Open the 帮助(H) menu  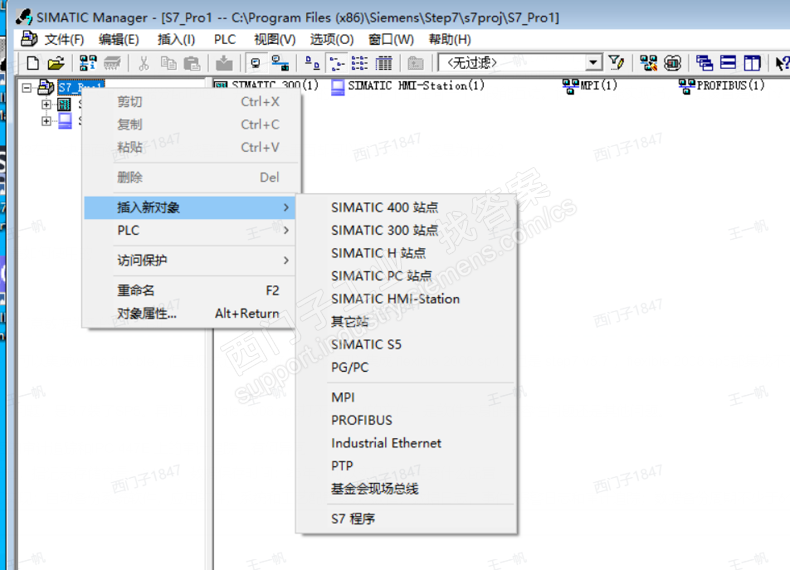(x=449, y=39)
